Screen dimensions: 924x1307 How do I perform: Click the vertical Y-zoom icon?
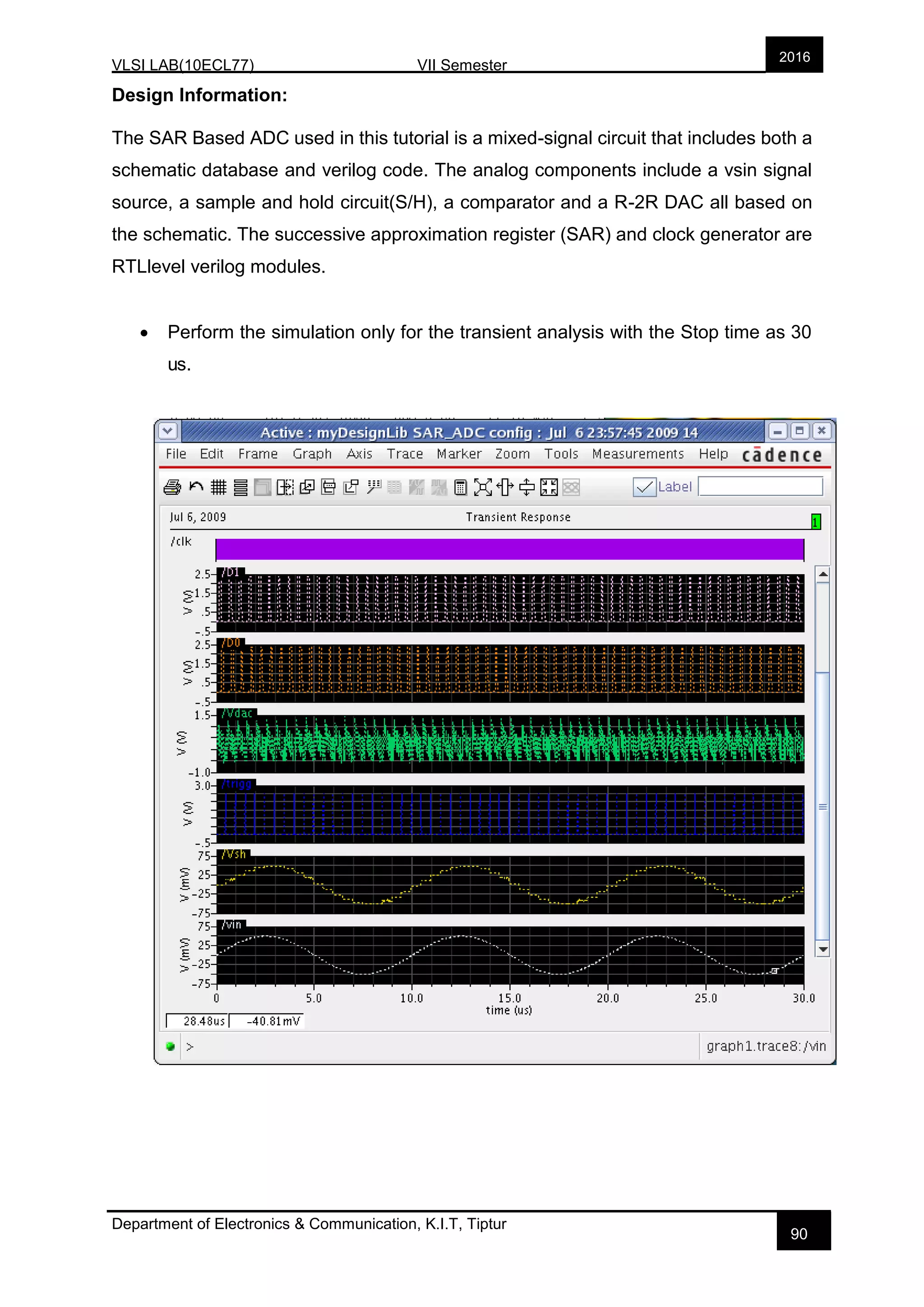(x=527, y=487)
